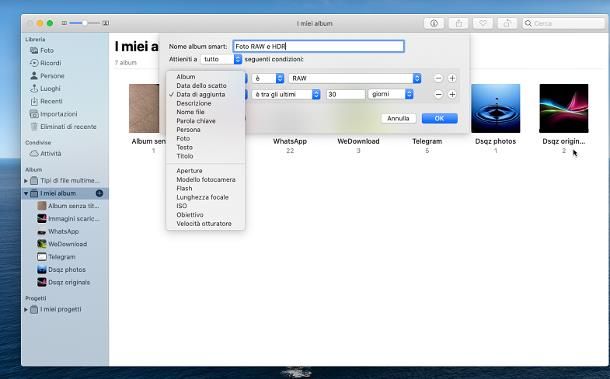Add a condition after the RAW row

452,78
